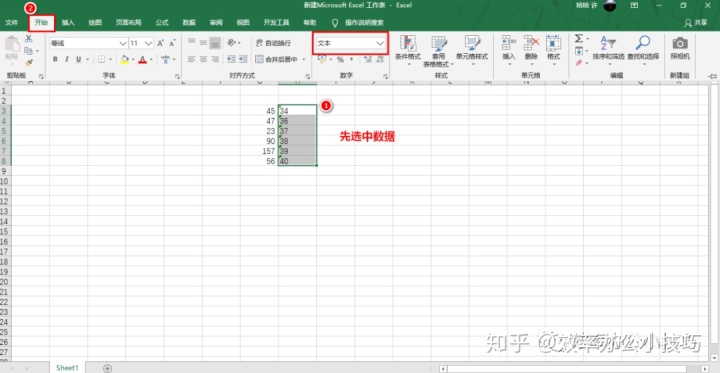This screenshot has width=720, height=373.
Task: Open the 文件 (File) menu
Action: (x=11, y=23)
